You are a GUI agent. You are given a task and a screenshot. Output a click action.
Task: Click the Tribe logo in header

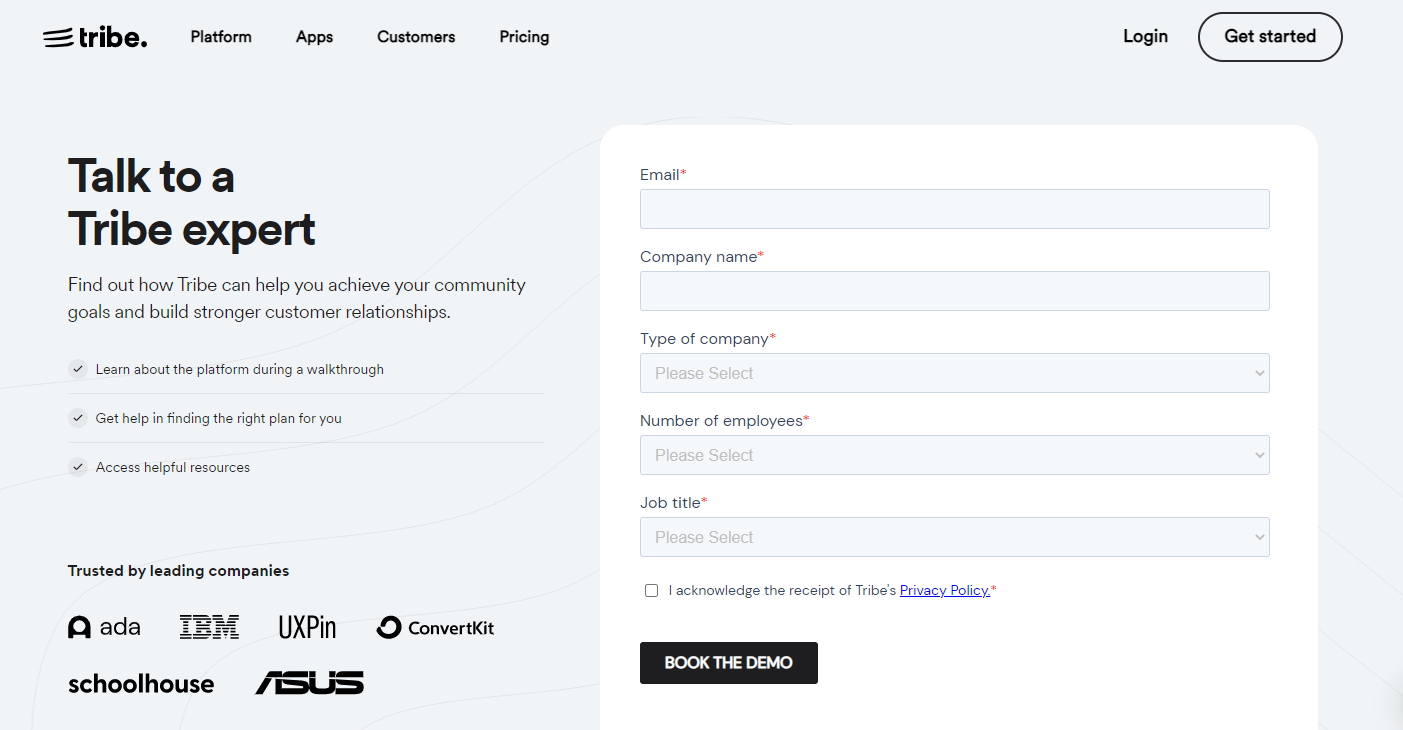(x=95, y=37)
